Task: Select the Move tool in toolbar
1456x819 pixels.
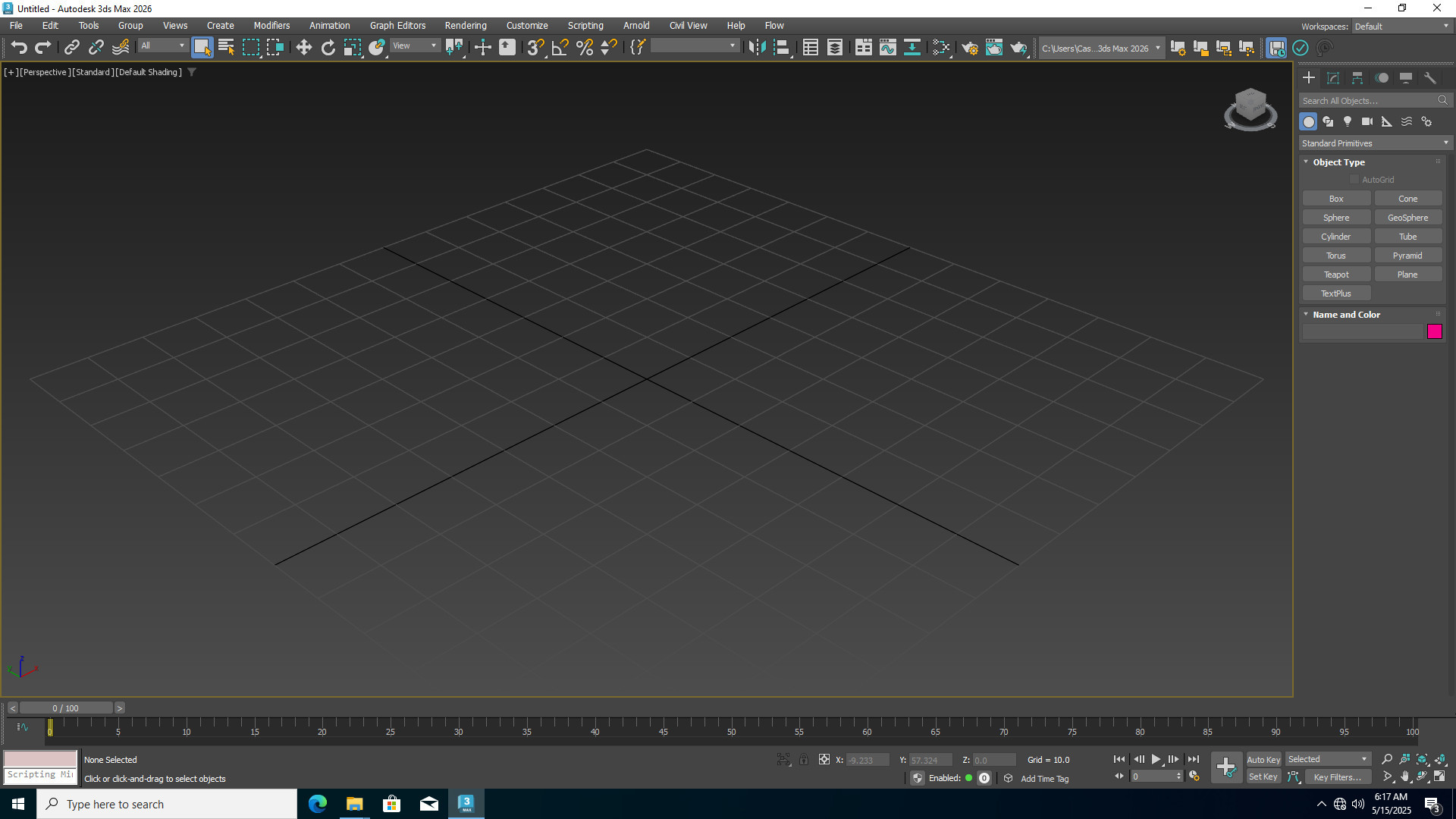Action: [x=303, y=48]
